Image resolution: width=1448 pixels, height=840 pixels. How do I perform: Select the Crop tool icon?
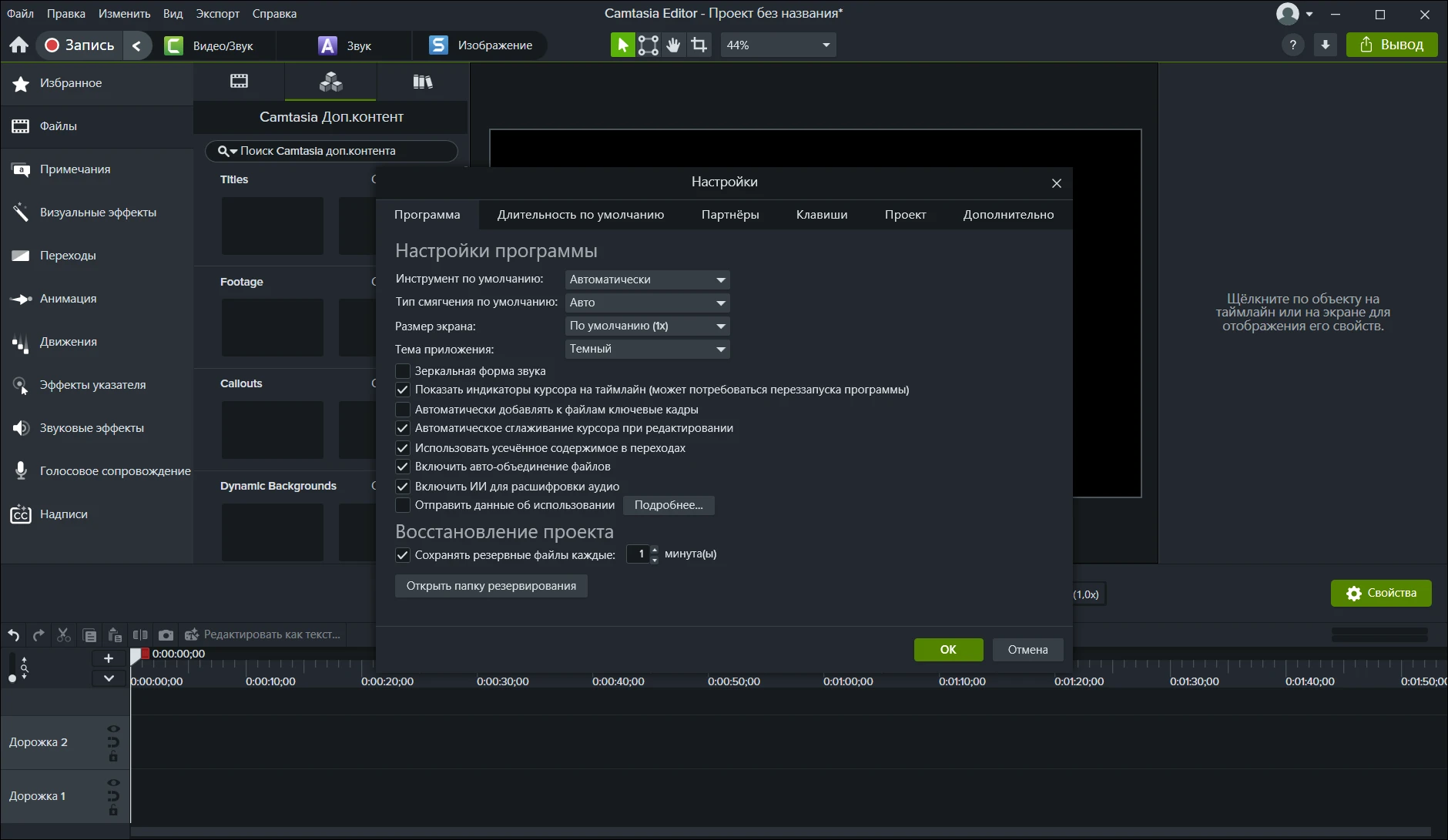click(x=699, y=45)
